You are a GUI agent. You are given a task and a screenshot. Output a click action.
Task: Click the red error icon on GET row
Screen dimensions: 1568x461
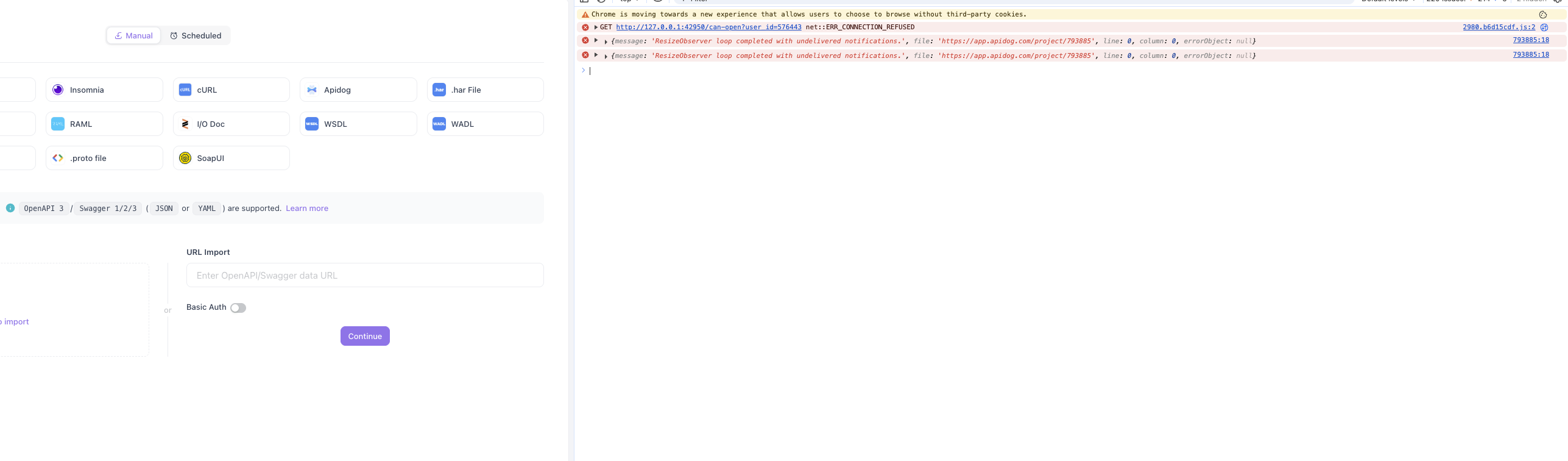(585, 27)
